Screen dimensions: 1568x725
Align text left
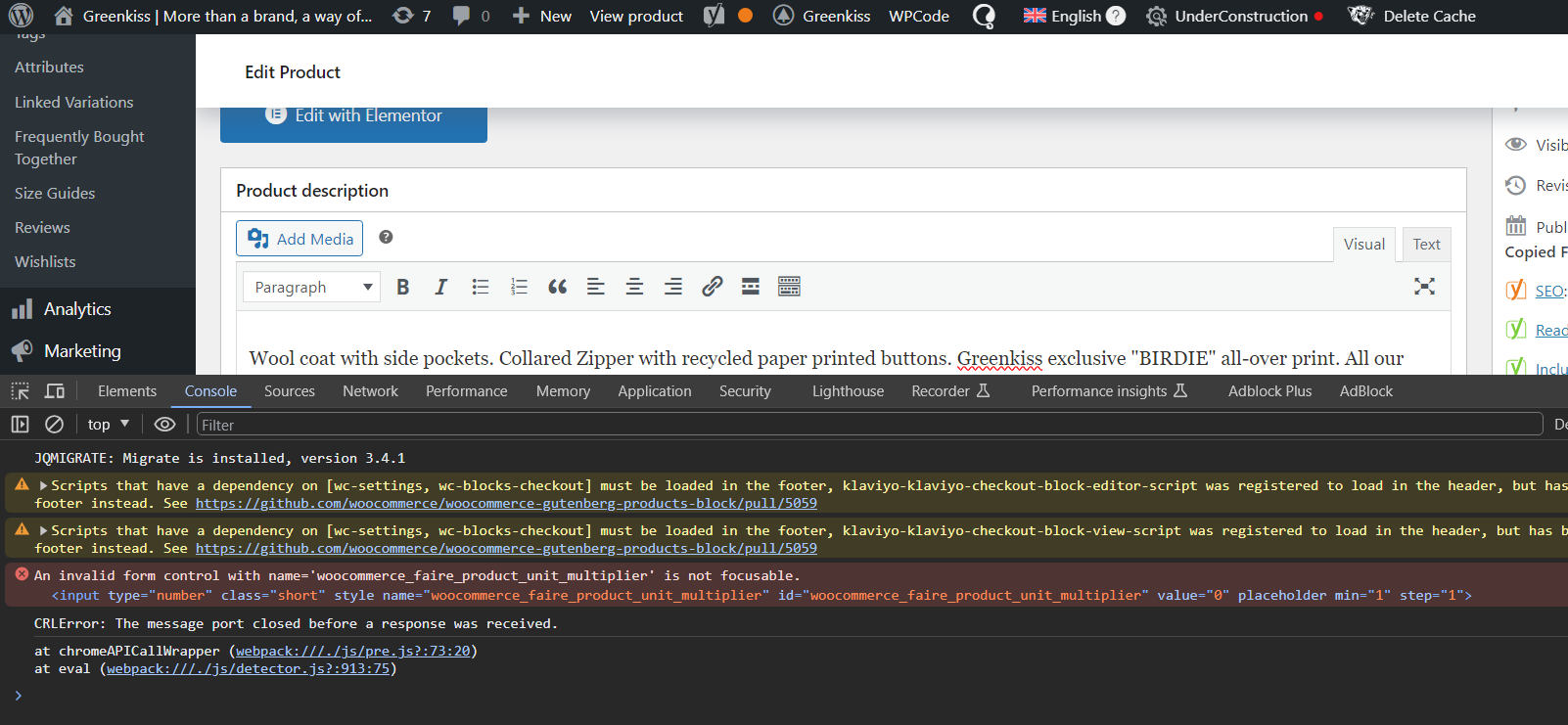(x=596, y=287)
